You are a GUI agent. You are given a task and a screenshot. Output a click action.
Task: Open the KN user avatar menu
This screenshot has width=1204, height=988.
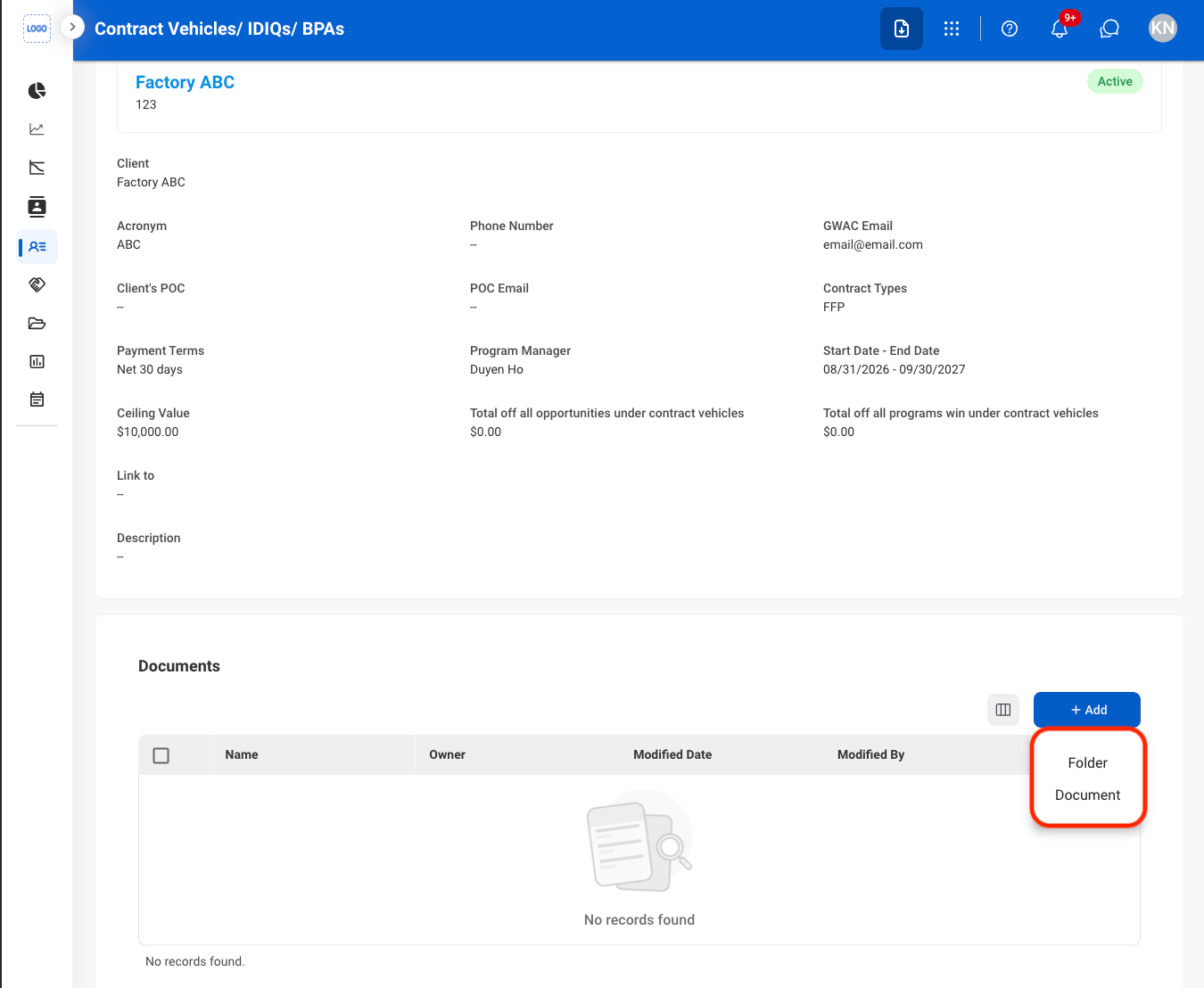click(1163, 29)
